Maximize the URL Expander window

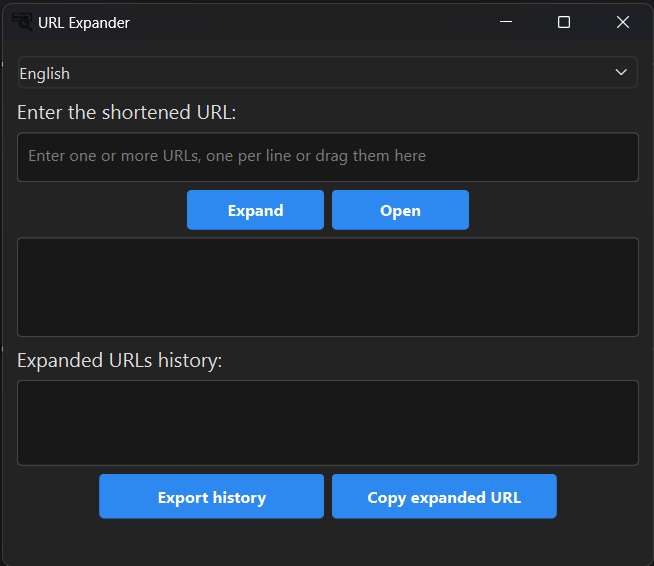(x=564, y=22)
